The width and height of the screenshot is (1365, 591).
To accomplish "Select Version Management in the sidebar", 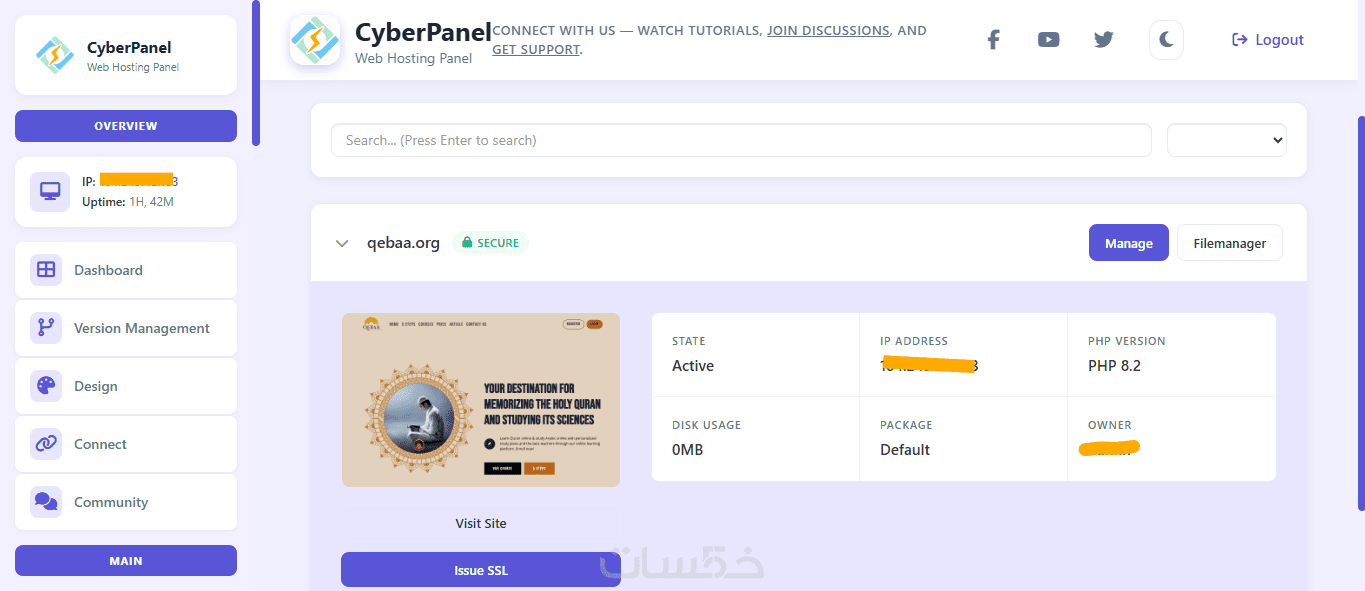I will pos(141,328).
